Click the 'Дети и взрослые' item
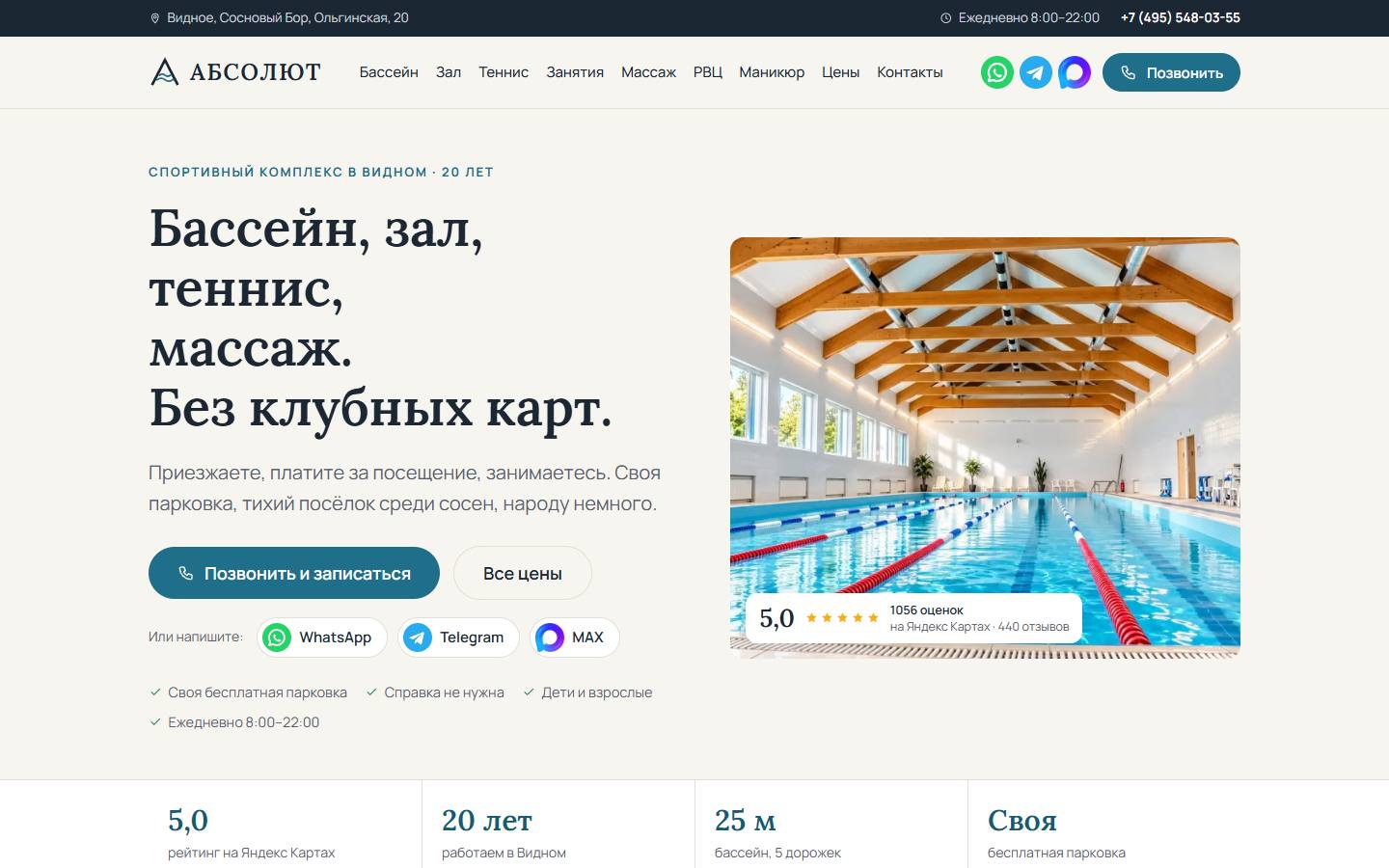 (x=587, y=692)
